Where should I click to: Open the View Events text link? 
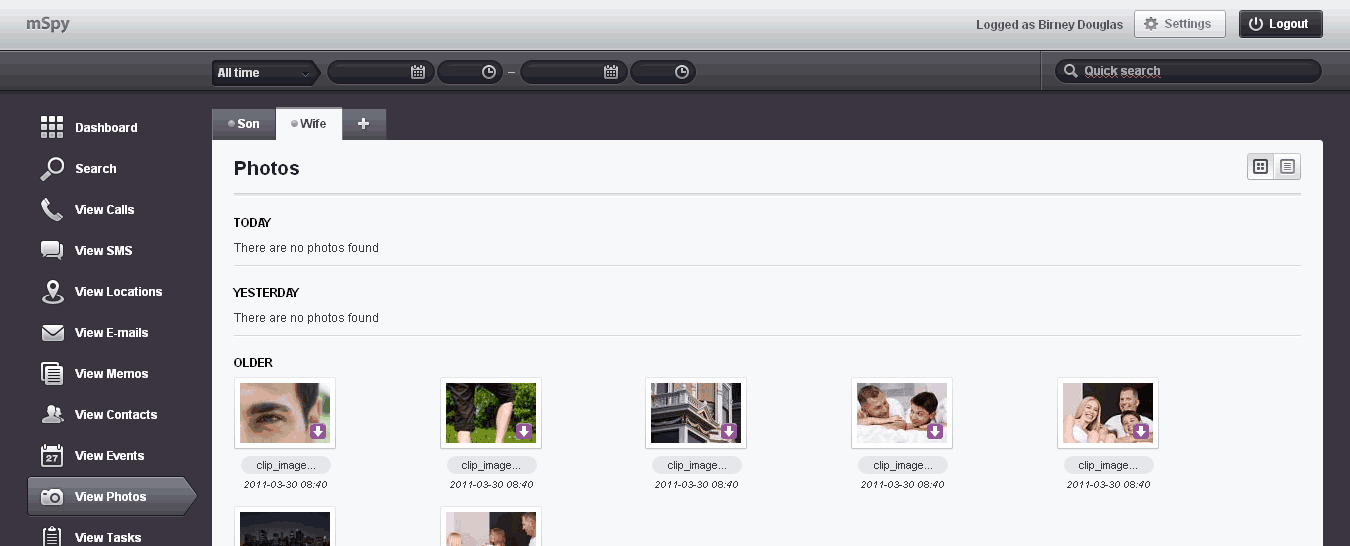(109, 455)
